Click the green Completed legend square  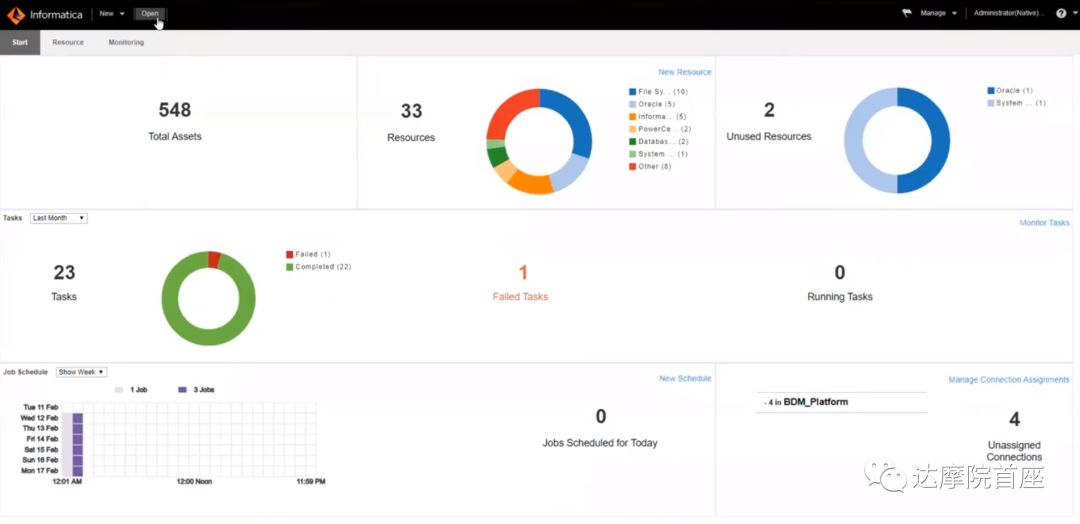[x=290, y=267]
